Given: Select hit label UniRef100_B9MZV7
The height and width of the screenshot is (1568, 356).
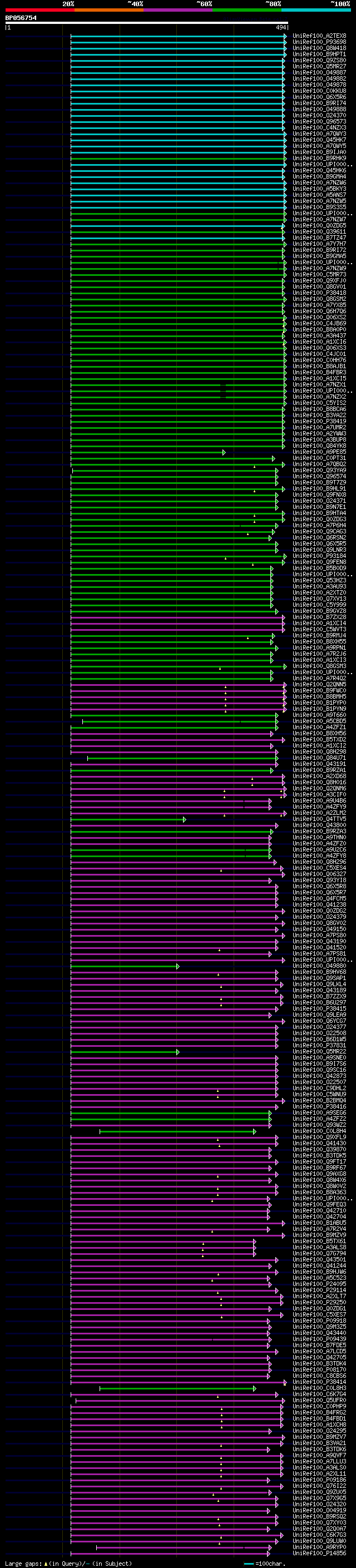Looking at the screenshot, I should pos(319,1437).
